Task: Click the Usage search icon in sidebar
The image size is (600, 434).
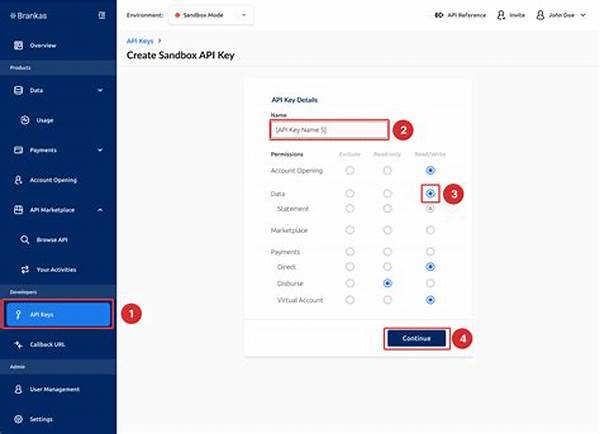Action: (x=26, y=120)
